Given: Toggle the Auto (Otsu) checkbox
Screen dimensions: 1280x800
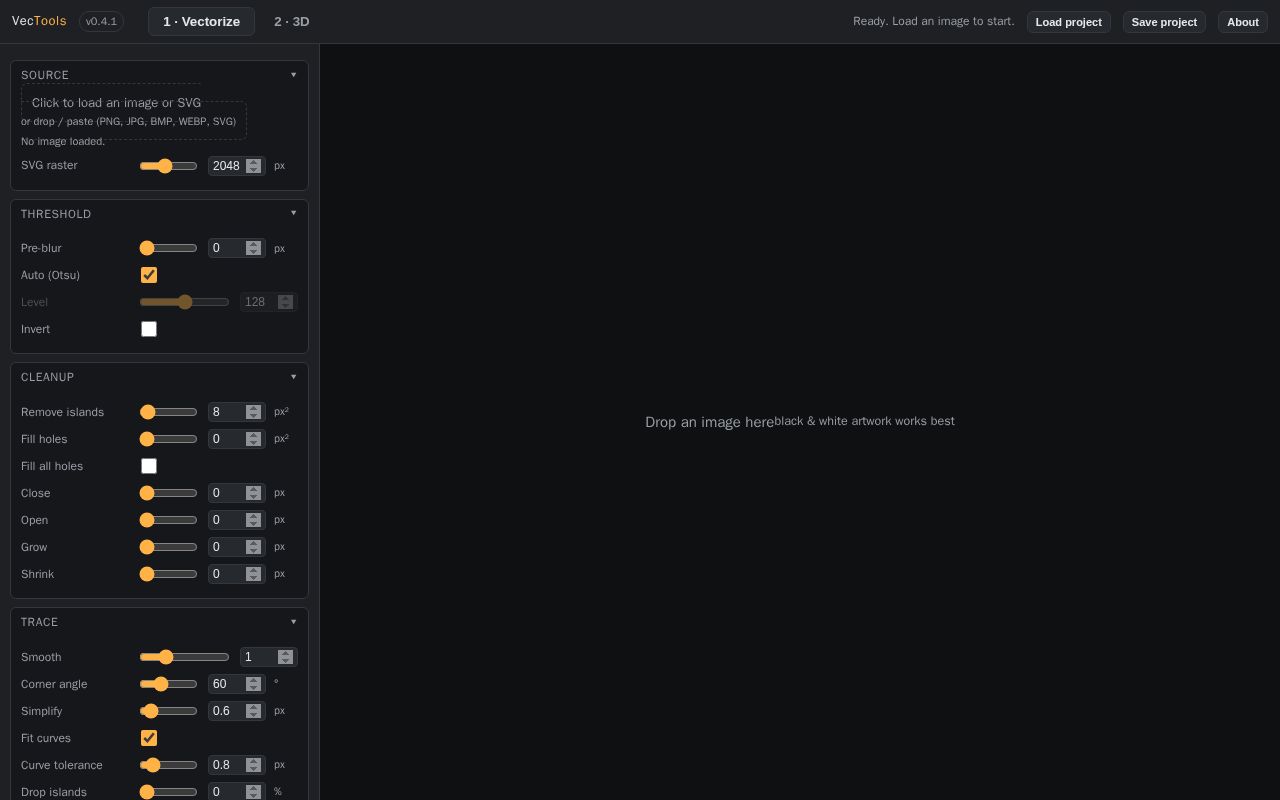Looking at the screenshot, I should pyautogui.click(x=149, y=275).
